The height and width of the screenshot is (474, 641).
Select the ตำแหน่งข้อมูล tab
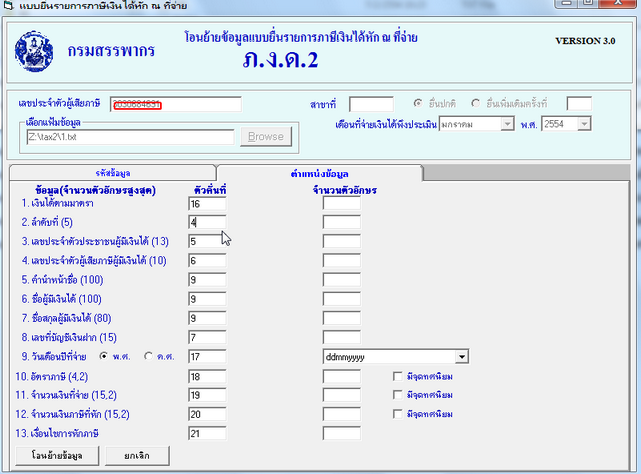click(319, 173)
